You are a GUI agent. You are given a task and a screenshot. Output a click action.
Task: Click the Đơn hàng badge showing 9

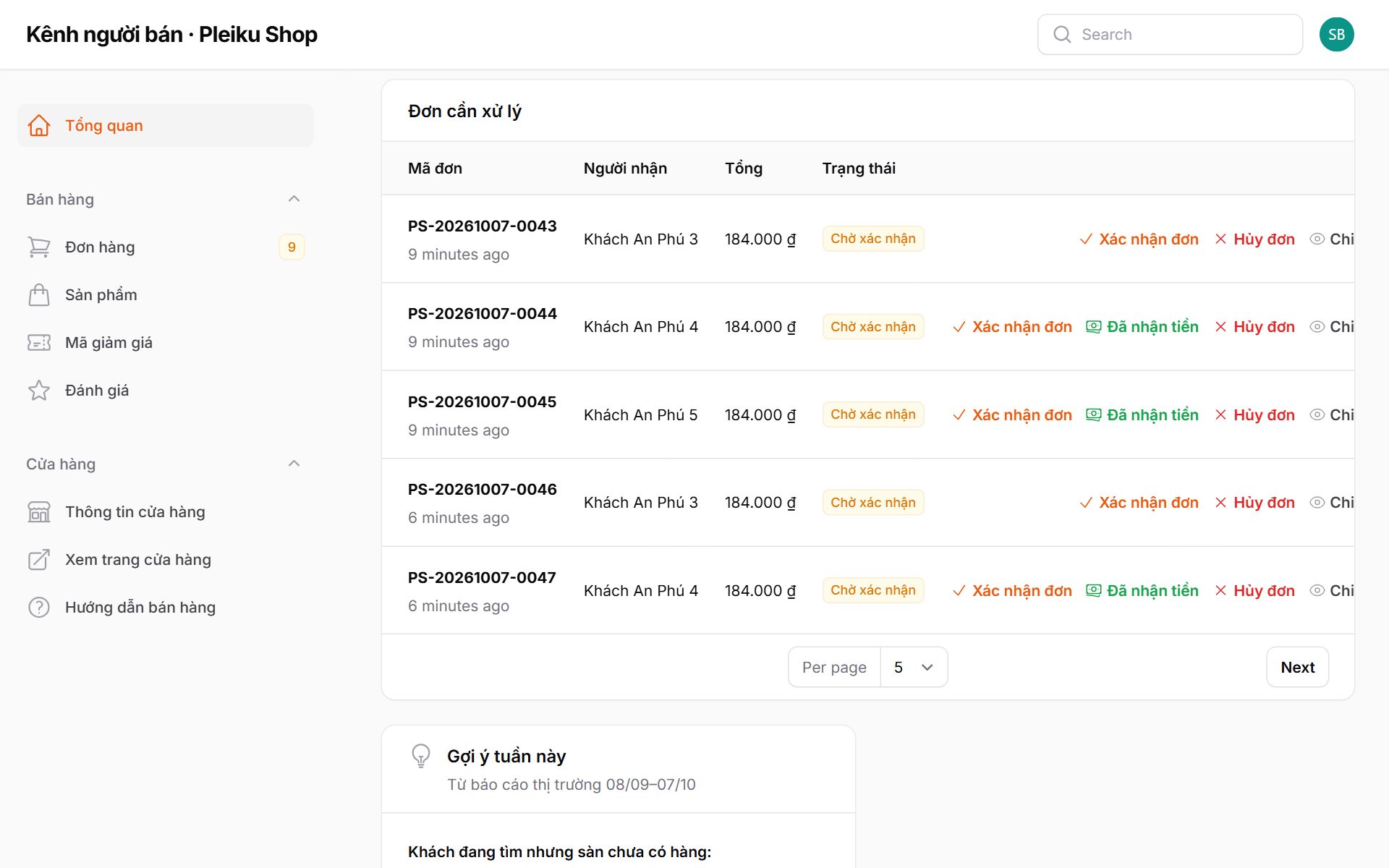pyautogui.click(x=292, y=247)
